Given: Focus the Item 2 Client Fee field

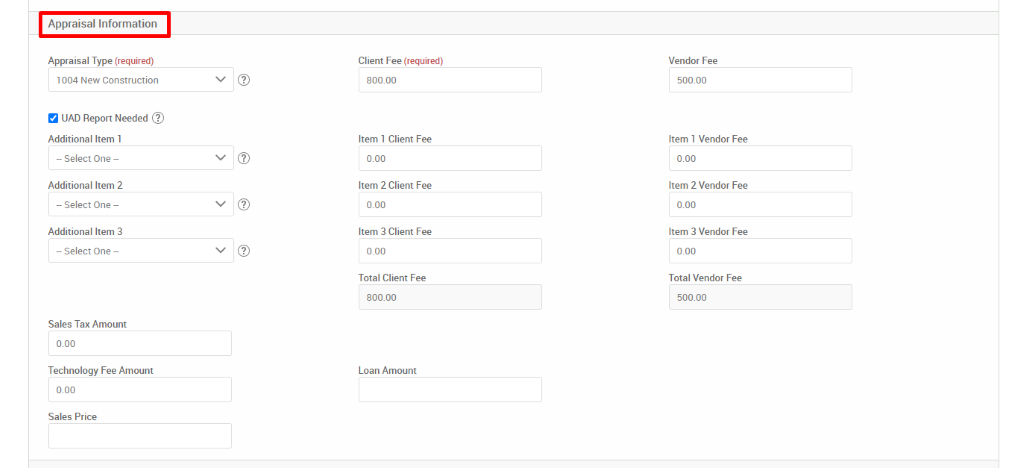Looking at the screenshot, I should (x=450, y=204).
